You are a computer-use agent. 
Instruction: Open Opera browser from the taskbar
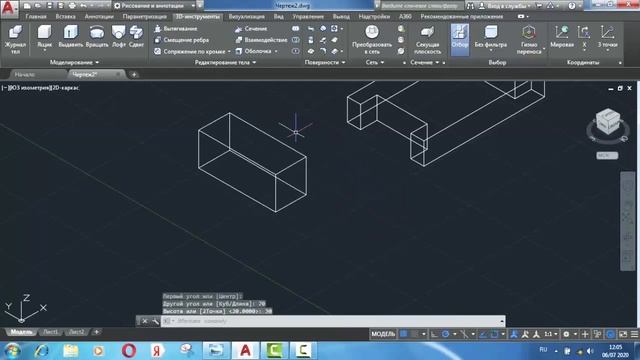(129, 351)
